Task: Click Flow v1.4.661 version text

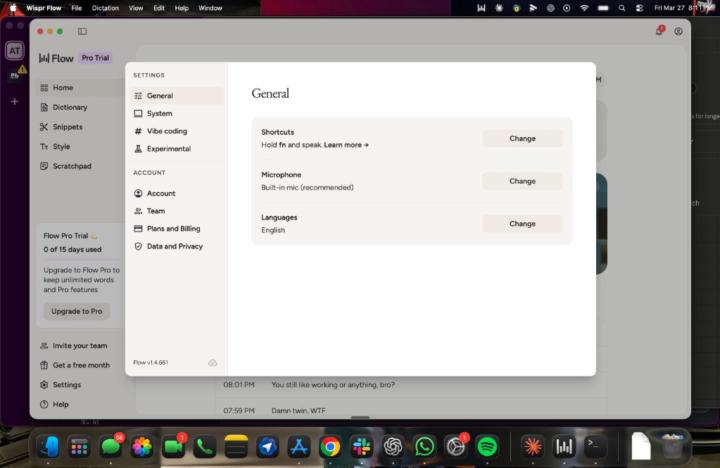Action: (151, 362)
